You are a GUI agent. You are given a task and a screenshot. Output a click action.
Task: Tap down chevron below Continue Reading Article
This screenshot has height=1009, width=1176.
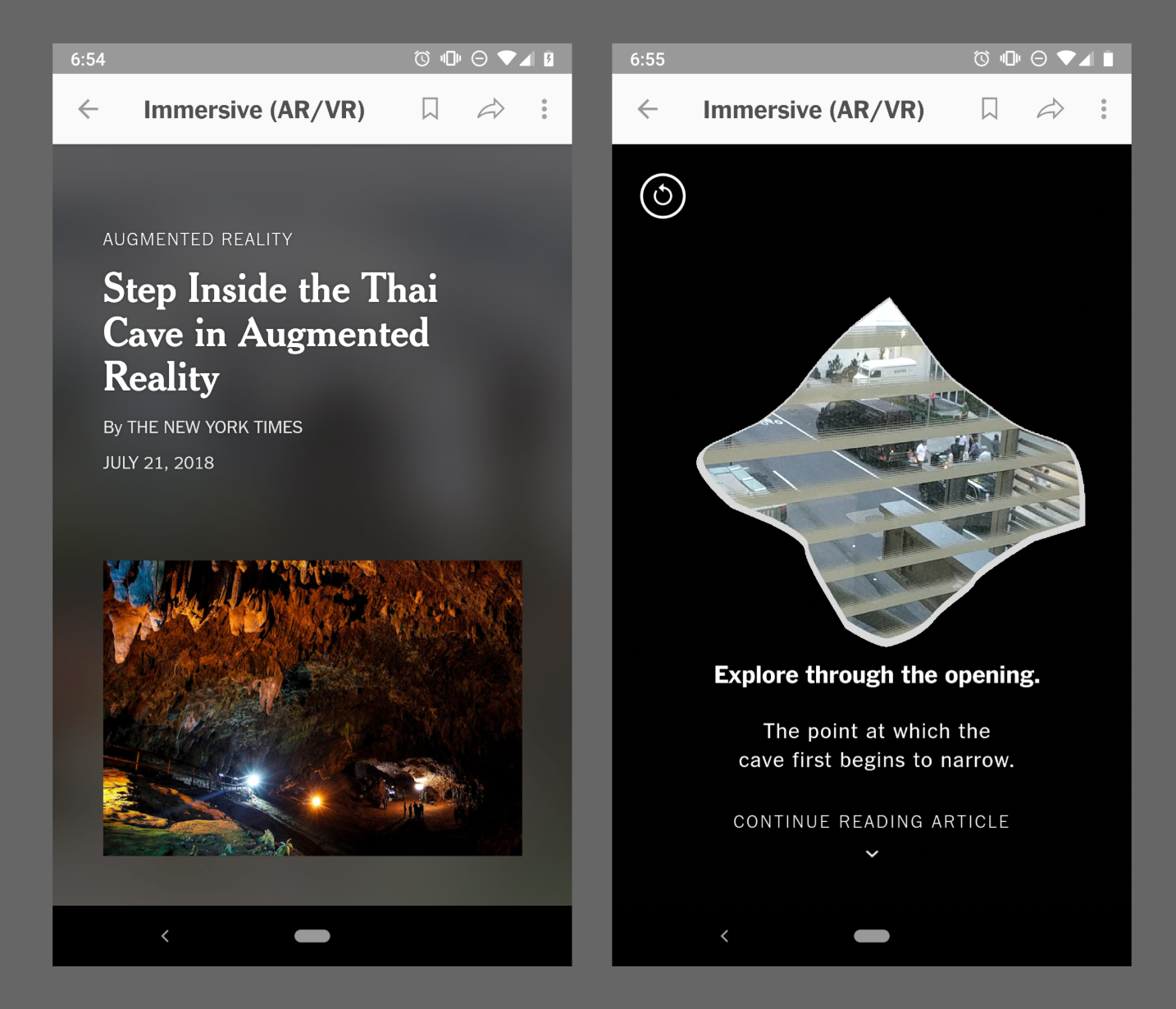click(x=872, y=854)
